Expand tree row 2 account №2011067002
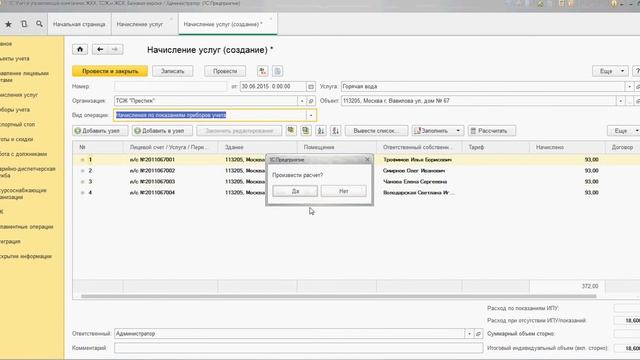Screen dimensions: 640x360 pos(82,171)
